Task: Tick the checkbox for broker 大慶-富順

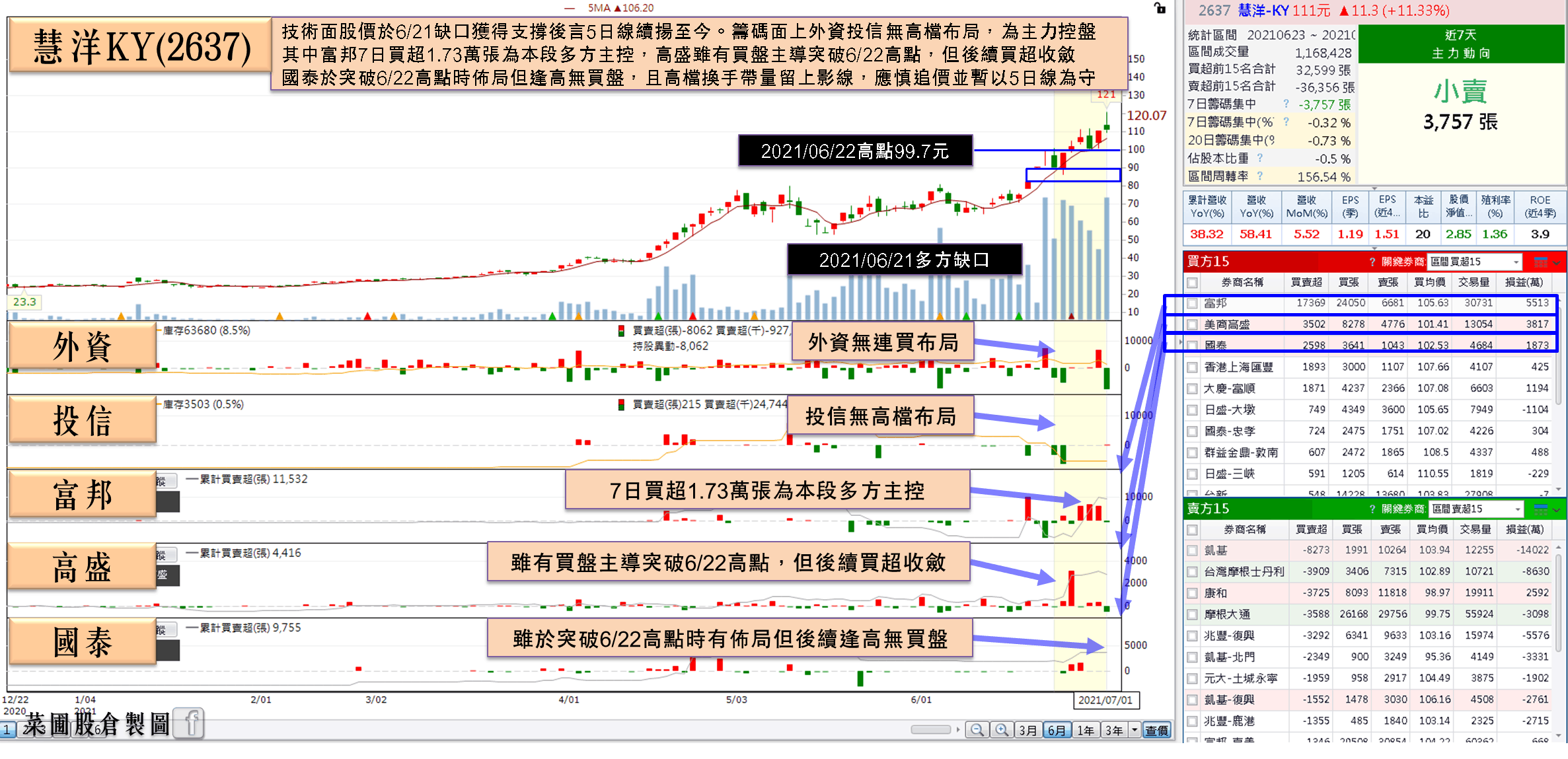Action: pos(1192,388)
